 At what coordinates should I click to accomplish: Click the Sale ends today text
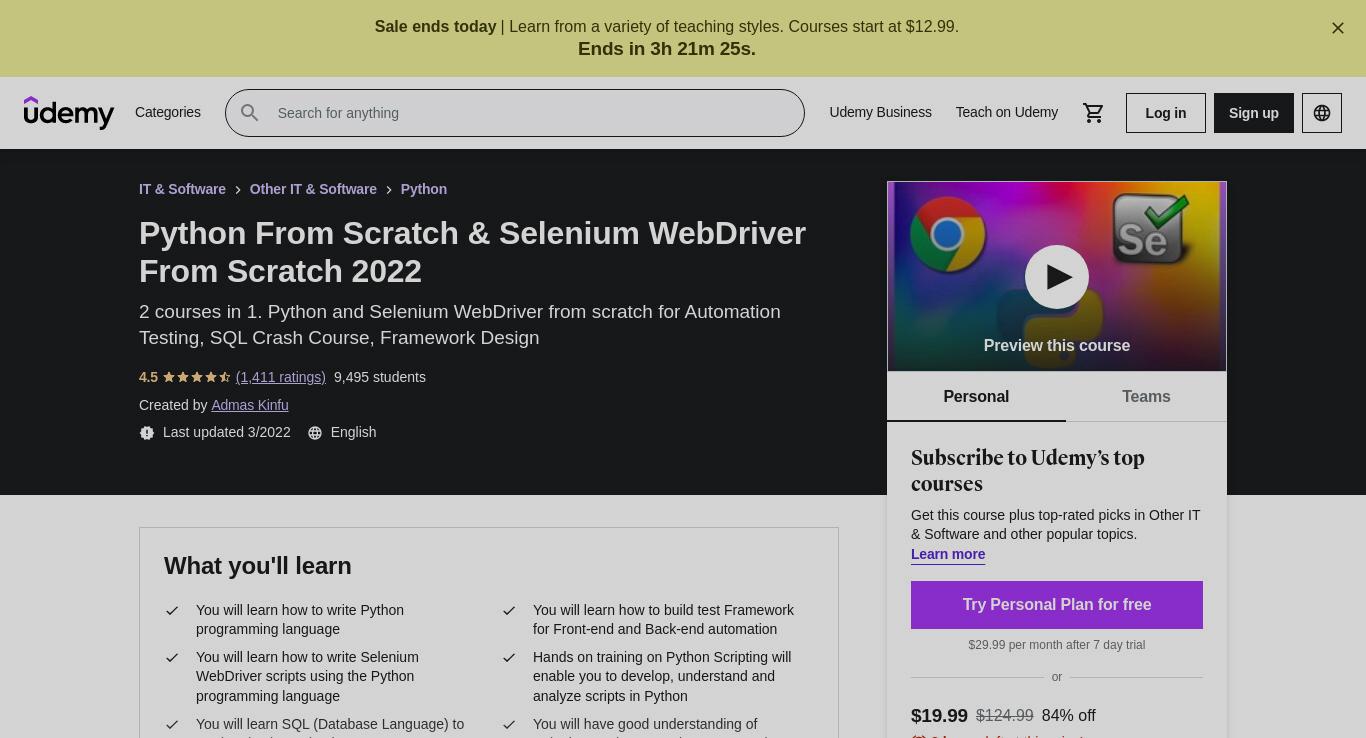coord(435,27)
